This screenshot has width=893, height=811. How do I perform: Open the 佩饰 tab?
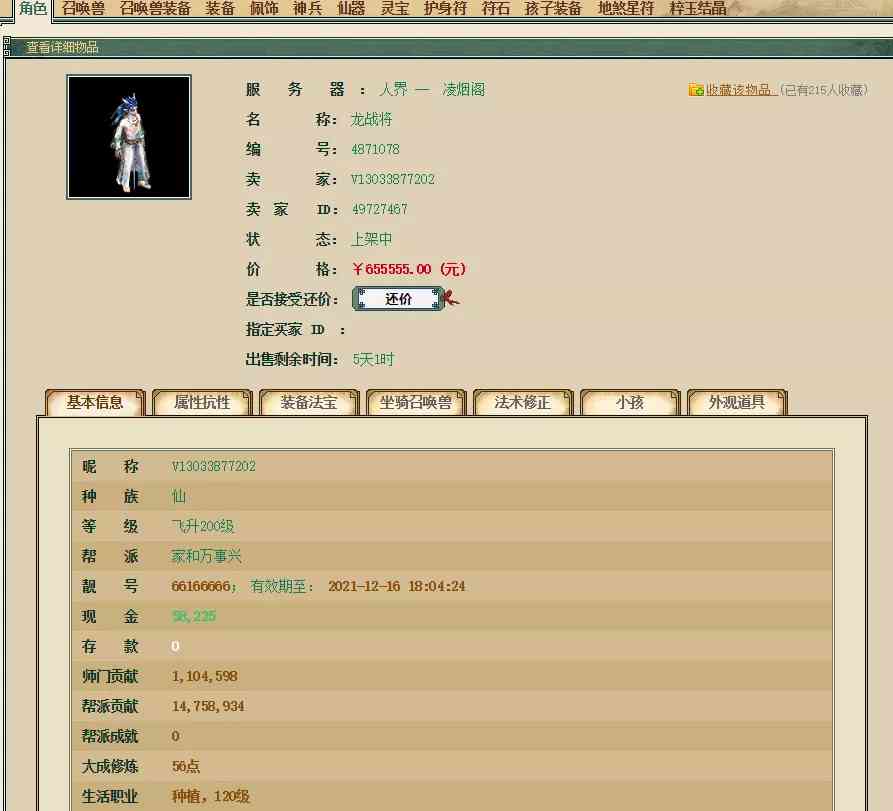pyautogui.click(x=264, y=9)
